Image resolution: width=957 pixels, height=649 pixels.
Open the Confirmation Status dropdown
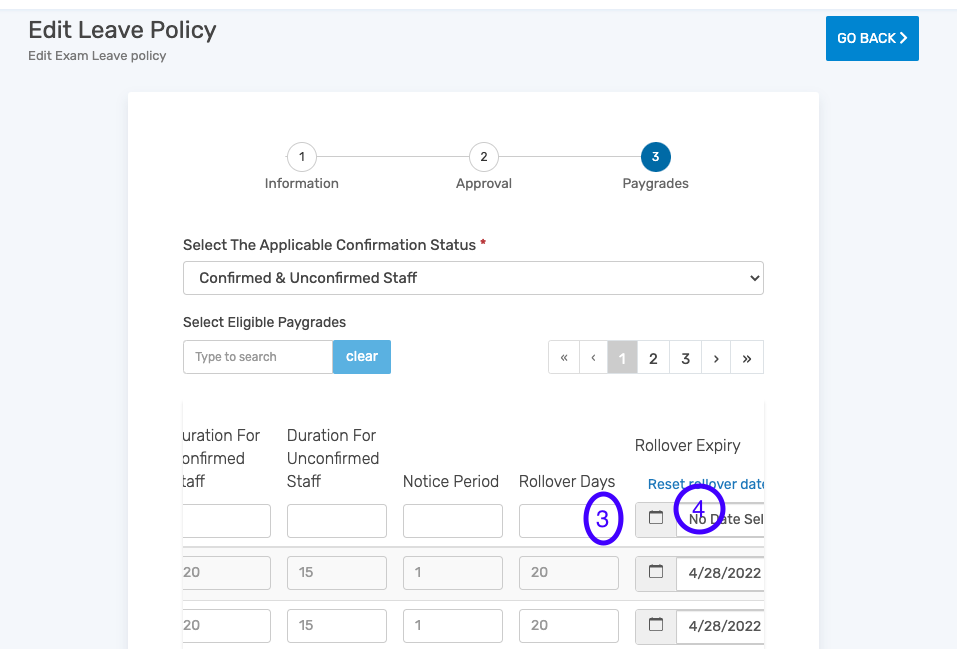pos(473,278)
